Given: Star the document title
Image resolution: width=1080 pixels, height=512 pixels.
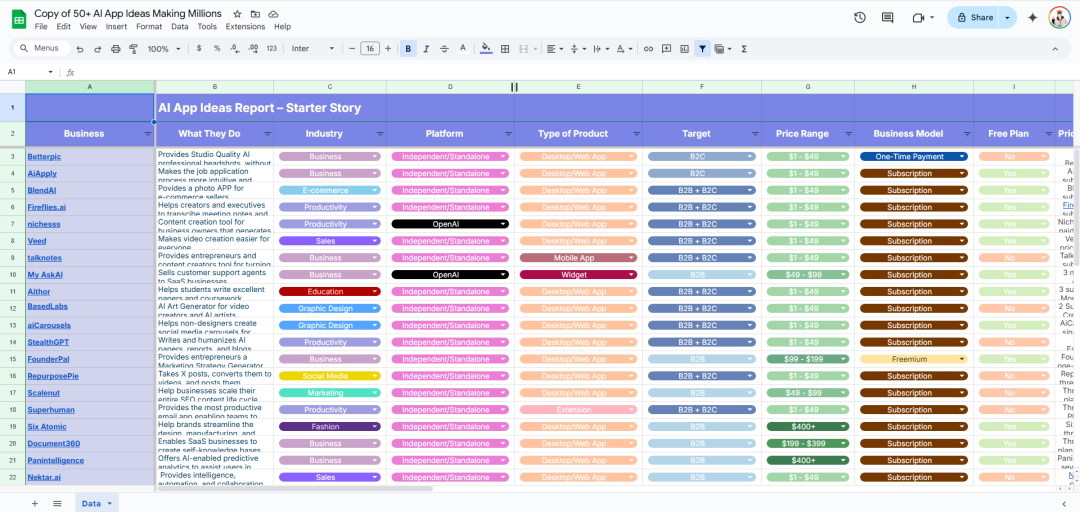Looking at the screenshot, I should 237,14.
